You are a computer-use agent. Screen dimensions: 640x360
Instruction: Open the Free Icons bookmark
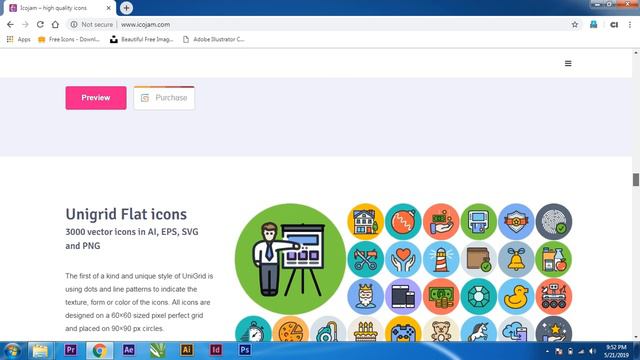[69, 39]
